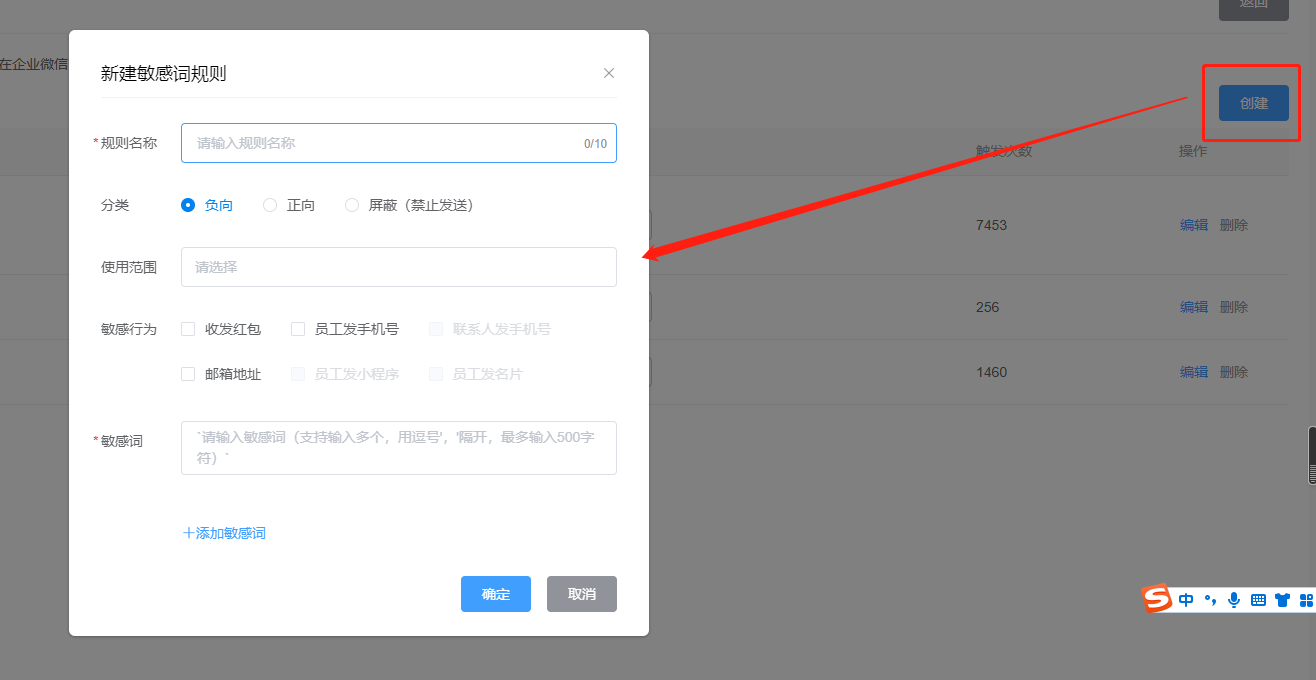Switch punctuation mode in the Sogou bar
The height and width of the screenshot is (680, 1316).
coord(1210,600)
